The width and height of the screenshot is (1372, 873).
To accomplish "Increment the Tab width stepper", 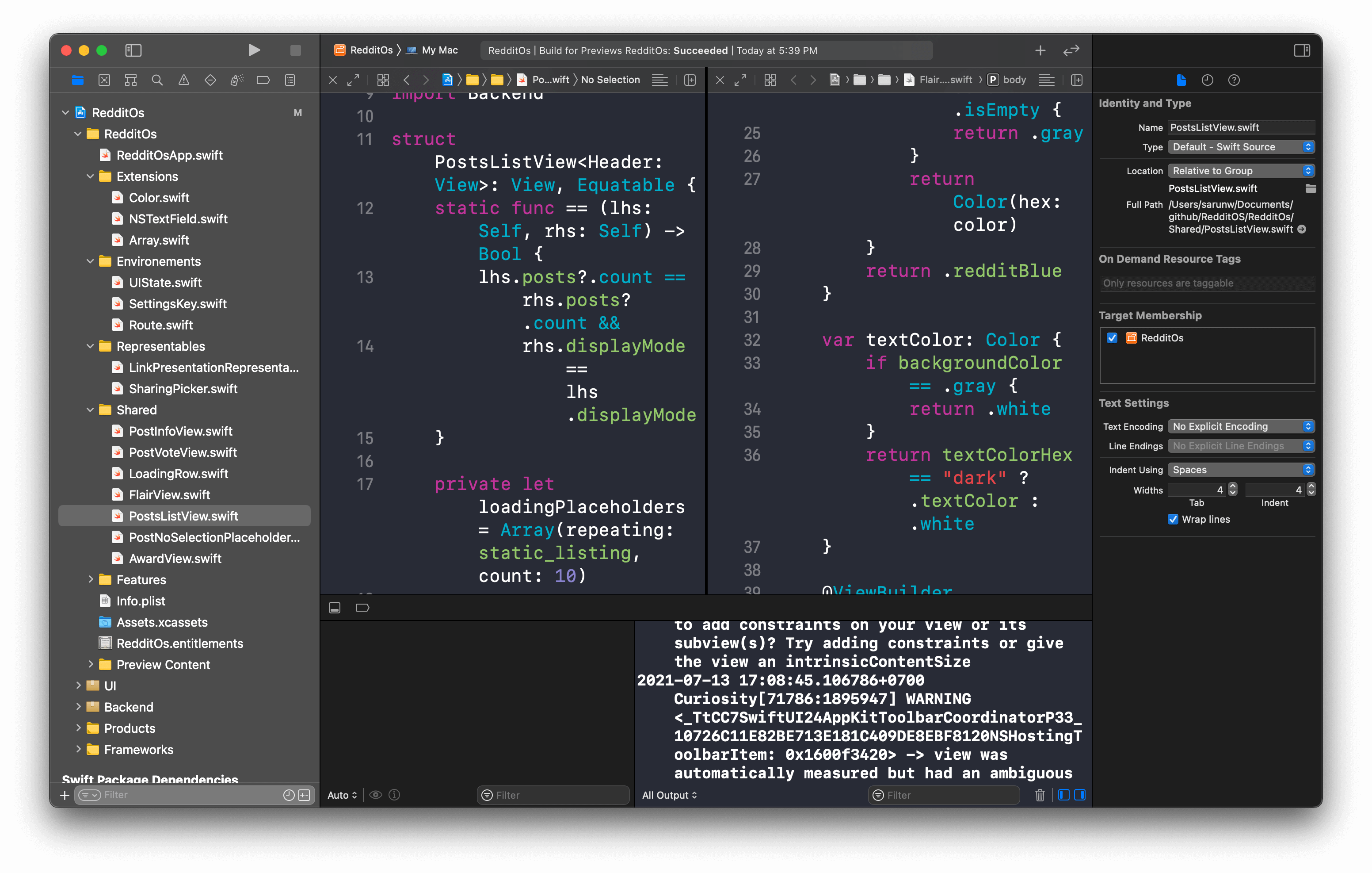I will click(1233, 486).
